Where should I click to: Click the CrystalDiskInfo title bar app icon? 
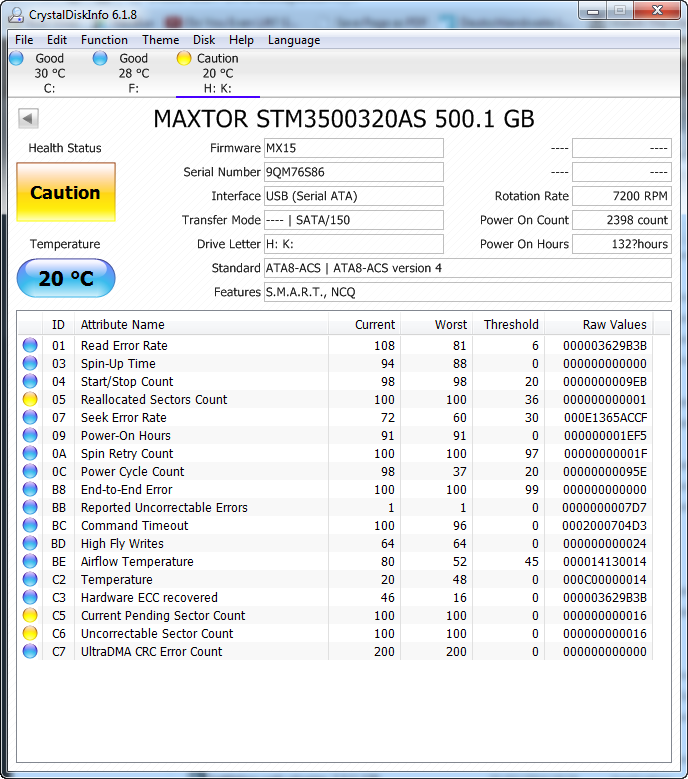coord(16,15)
